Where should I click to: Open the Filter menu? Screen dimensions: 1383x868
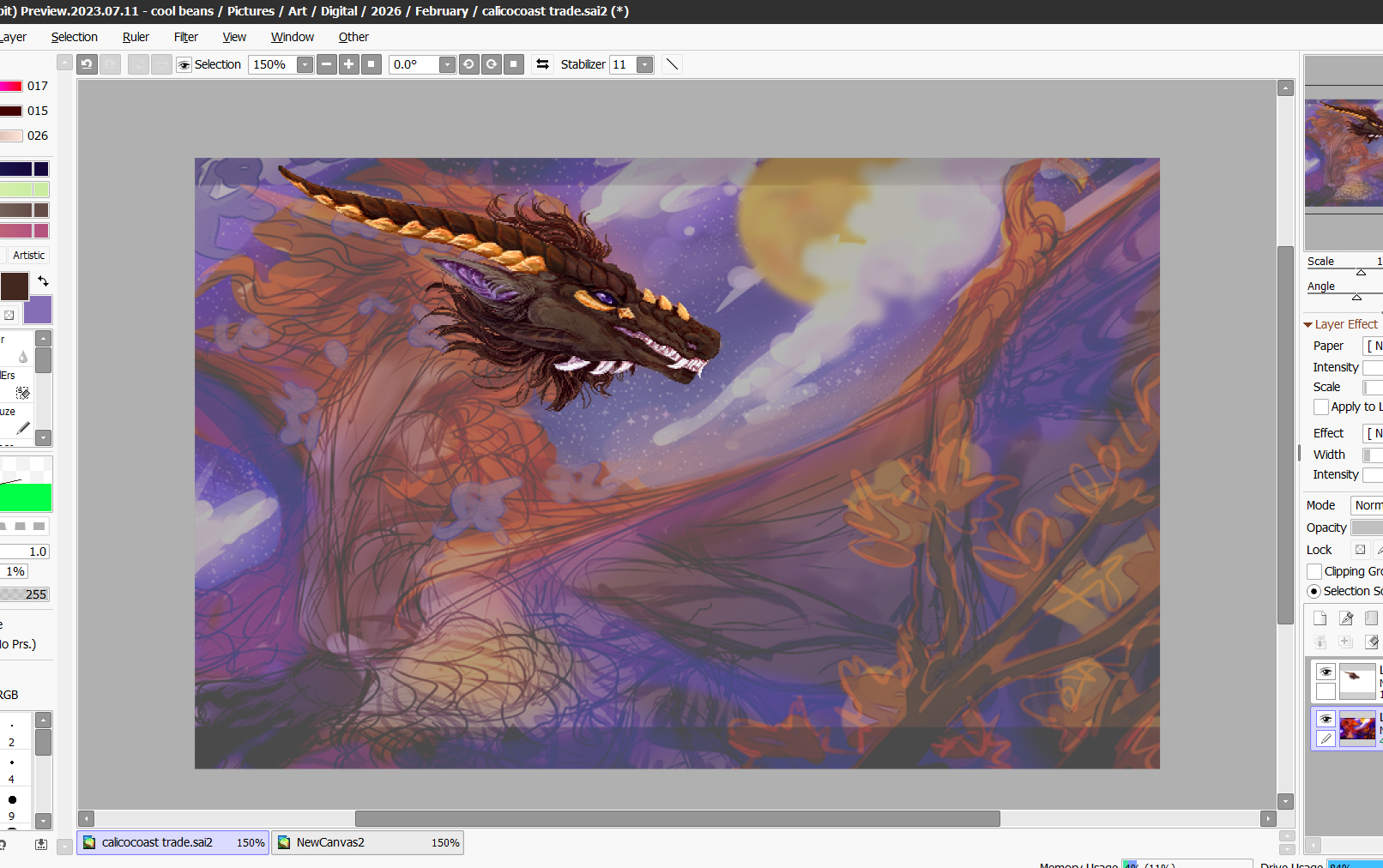[185, 37]
